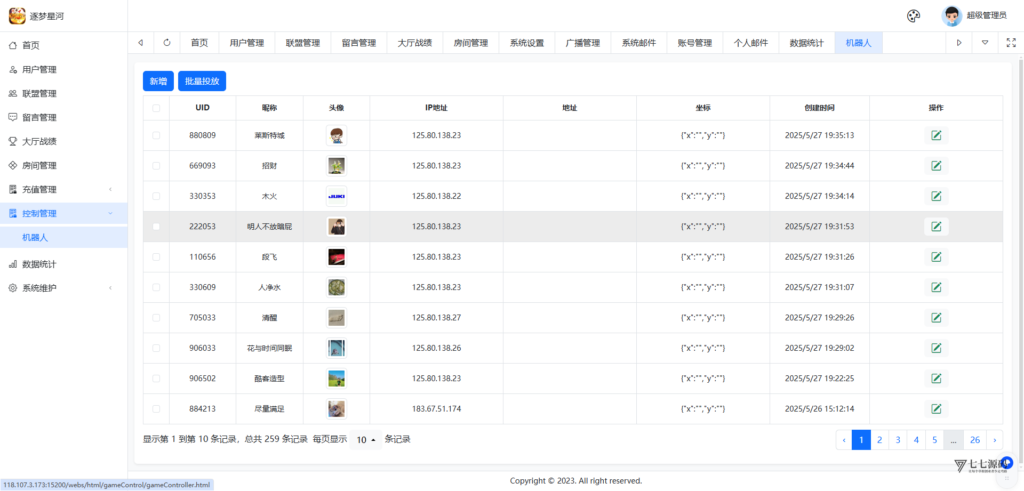The height and width of the screenshot is (491, 1024).
Task: Switch to the 机器人 tab
Action: 859,43
